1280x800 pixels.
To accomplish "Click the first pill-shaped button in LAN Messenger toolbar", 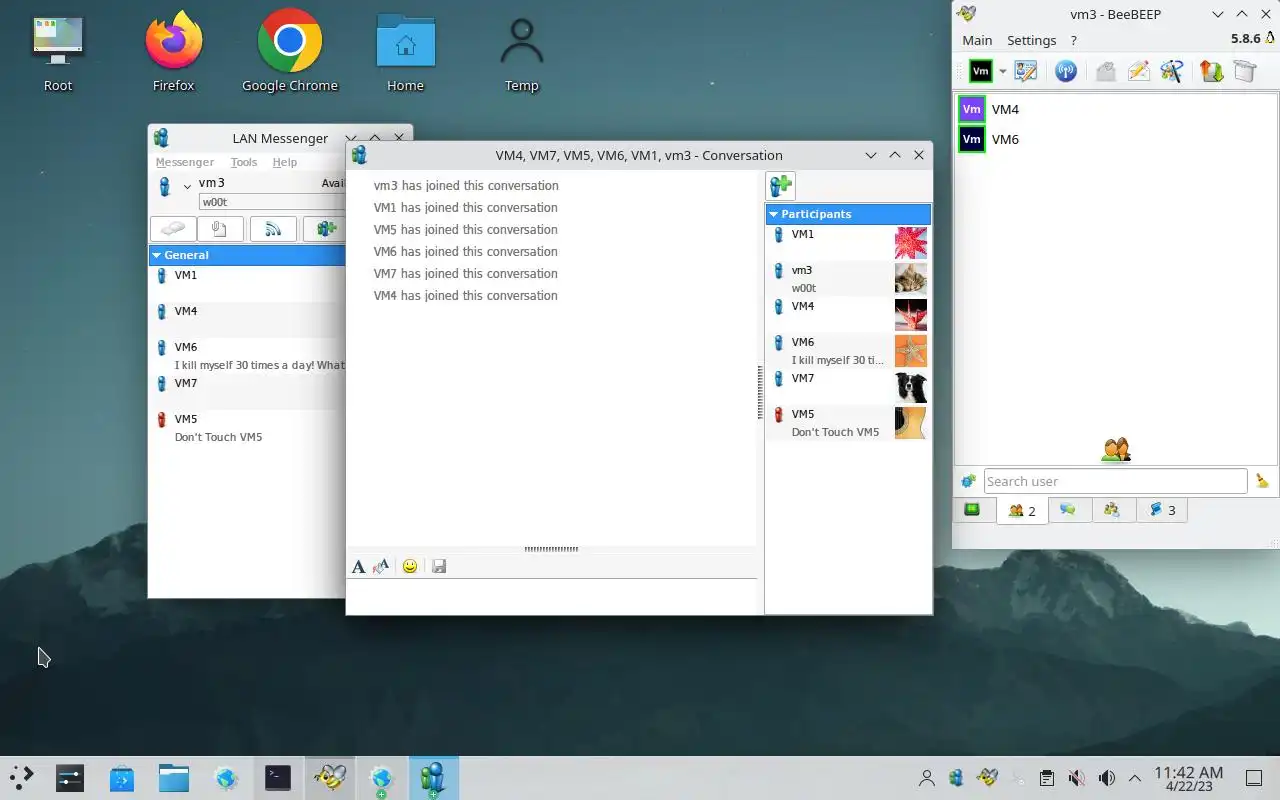I will point(173,229).
